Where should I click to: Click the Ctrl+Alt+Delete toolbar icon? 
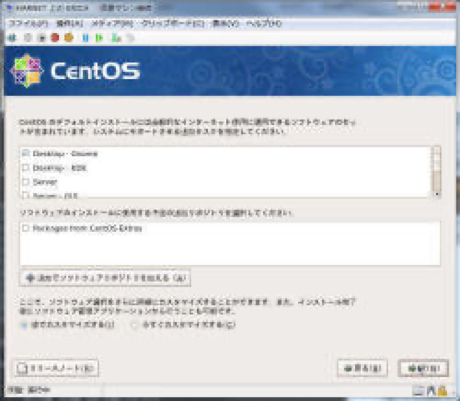click(12, 38)
